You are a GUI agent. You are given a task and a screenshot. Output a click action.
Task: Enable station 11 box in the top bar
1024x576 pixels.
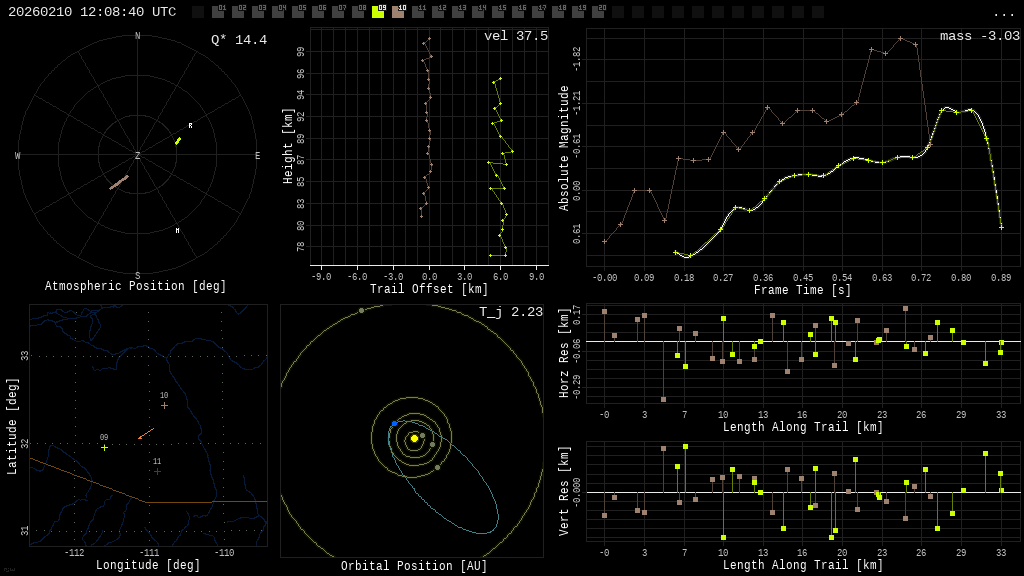click(418, 12)
